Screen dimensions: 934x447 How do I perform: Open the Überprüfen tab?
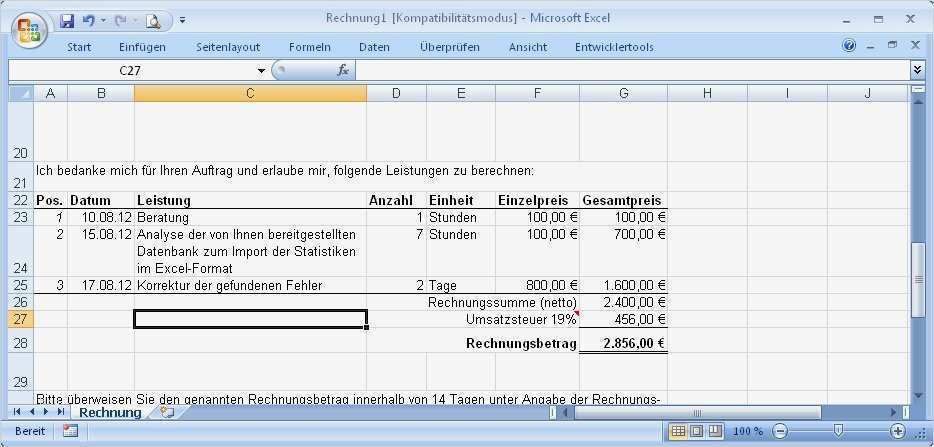pyautogui.click(x=450, y=47)
